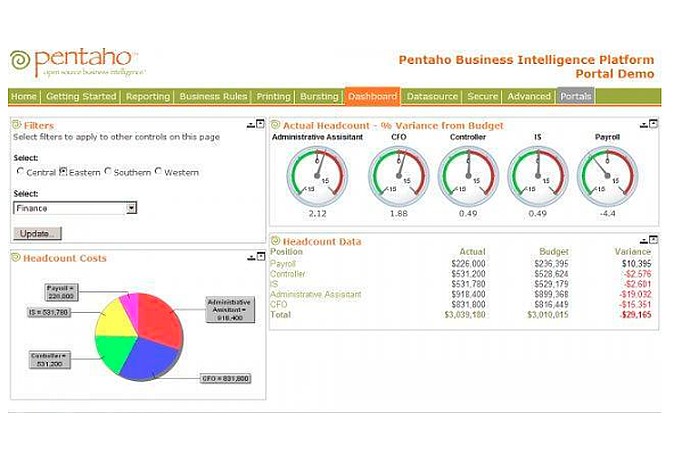Maximize the Headcount Data portlet
Viewport: 690px width, 460px height.
coord(653,240)
